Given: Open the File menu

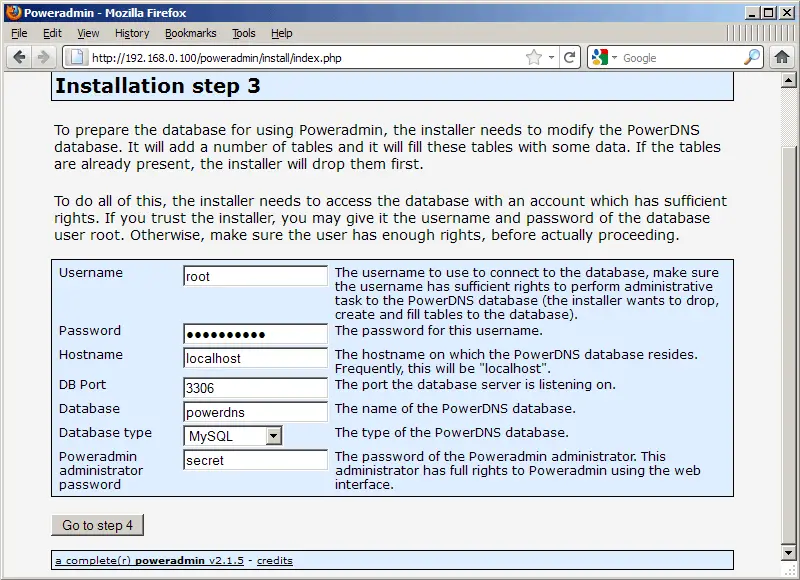Looking at the screenshot, I should 19,33.
